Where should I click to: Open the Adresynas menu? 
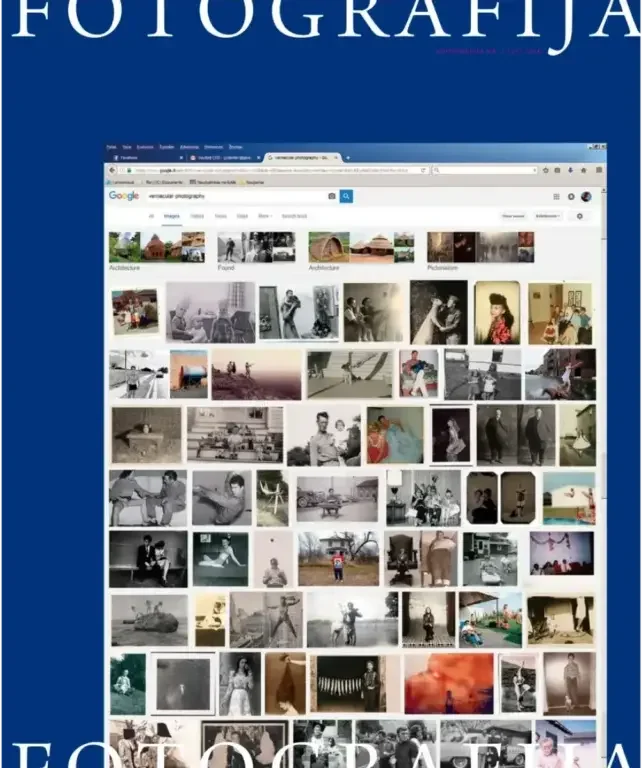(189, 147)
